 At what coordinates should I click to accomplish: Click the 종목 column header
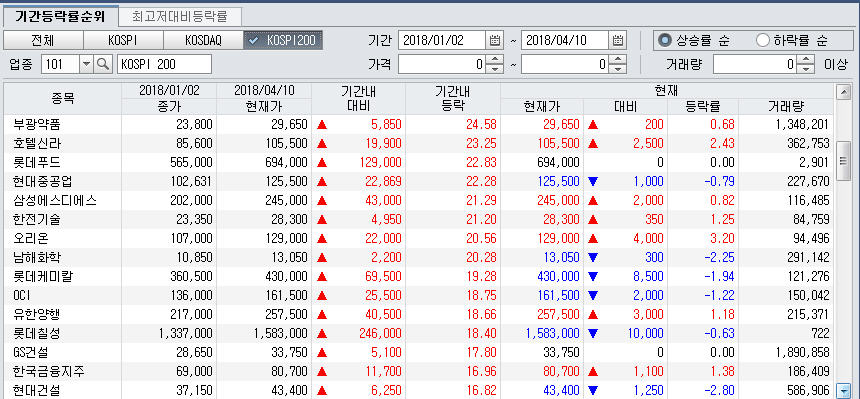pyautogui.click(x=63, y=99)
